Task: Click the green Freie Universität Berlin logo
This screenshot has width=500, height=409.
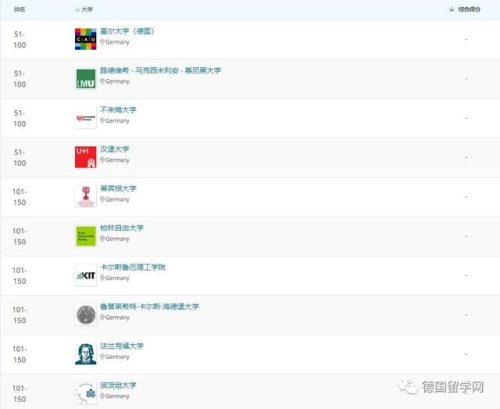Action: [86, 236]
